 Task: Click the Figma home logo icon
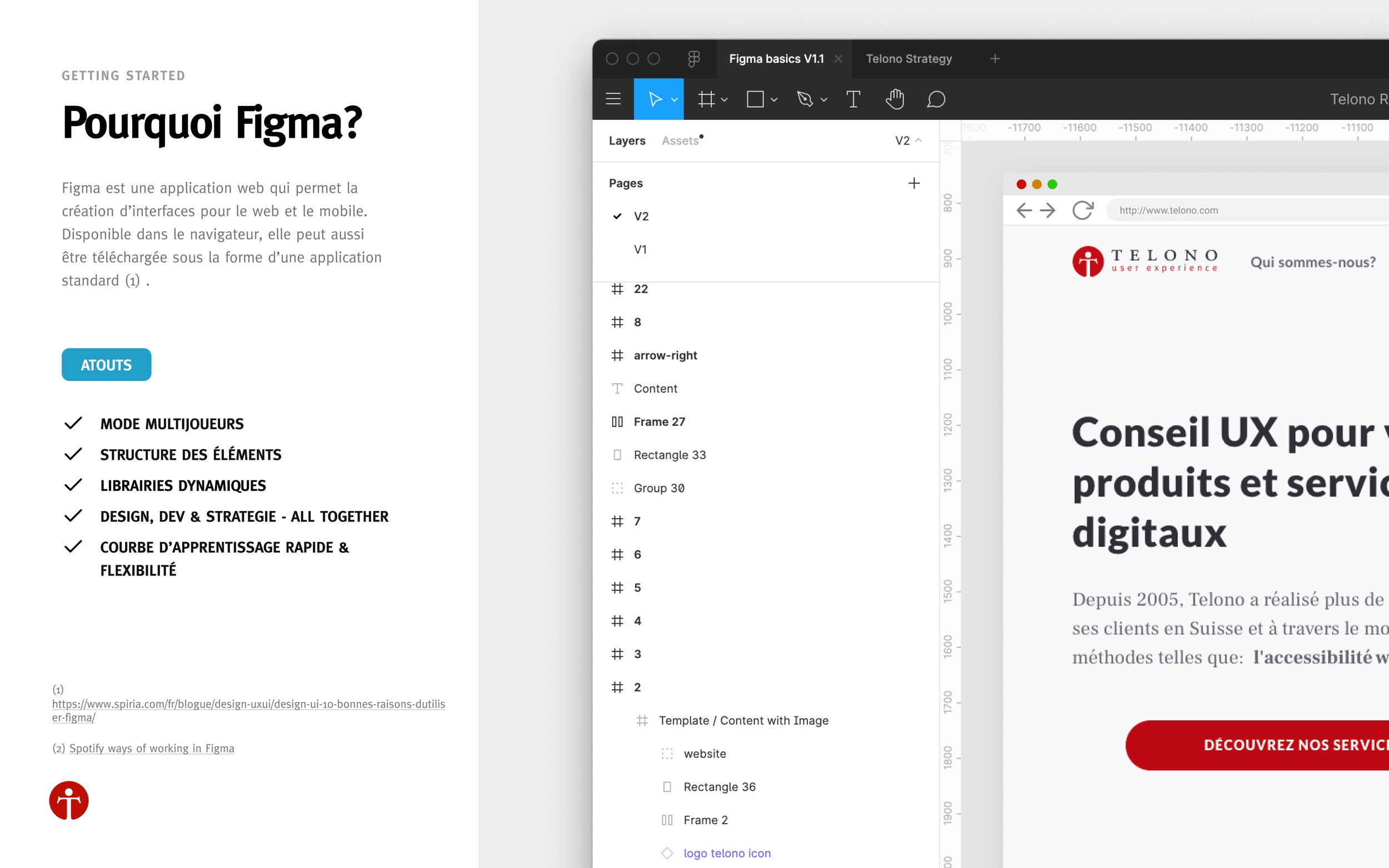[693, 58]
